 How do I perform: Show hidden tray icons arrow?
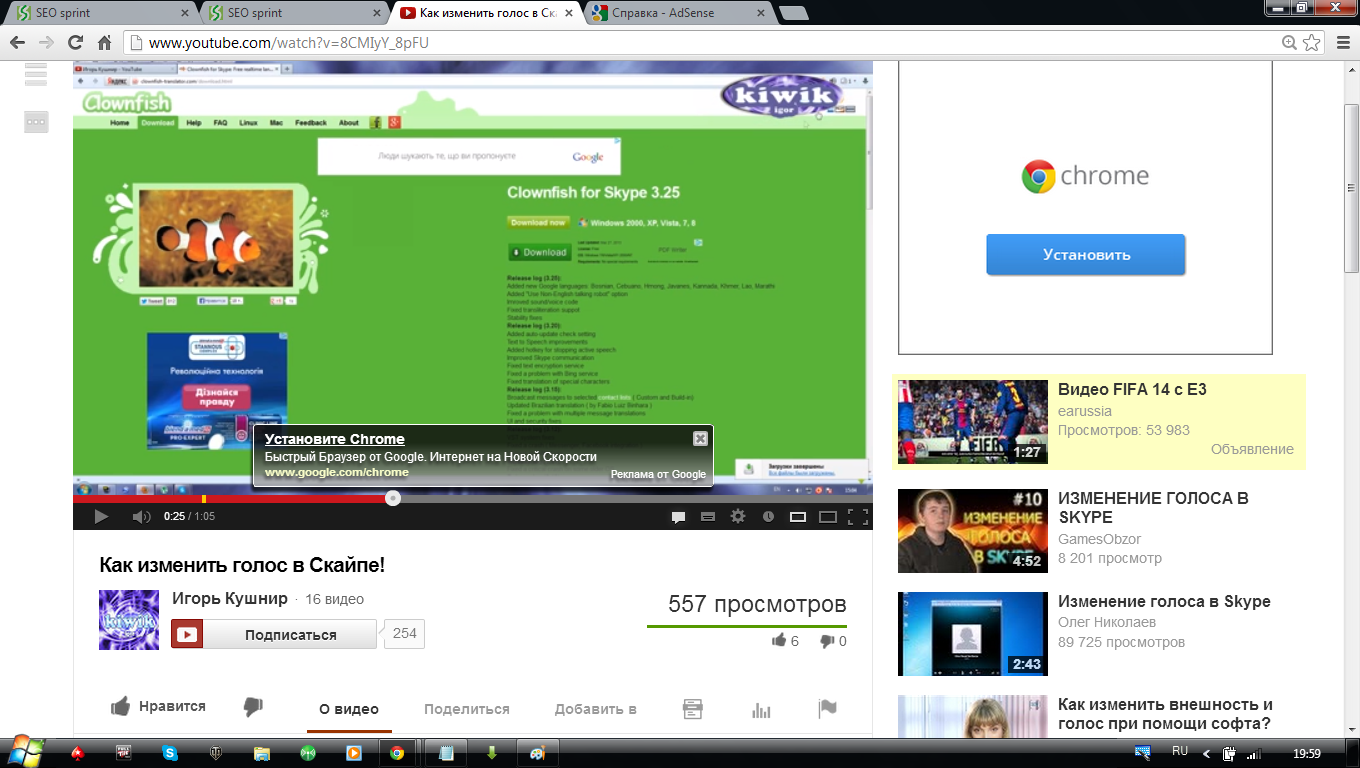tap(1206, 753)
